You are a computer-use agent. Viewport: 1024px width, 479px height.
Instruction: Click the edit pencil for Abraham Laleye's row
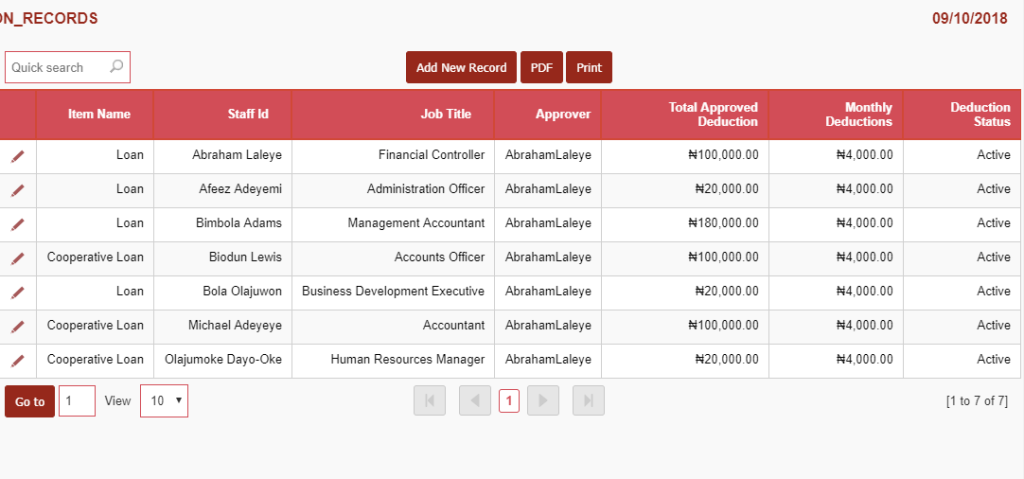click(x=17, y=156)
